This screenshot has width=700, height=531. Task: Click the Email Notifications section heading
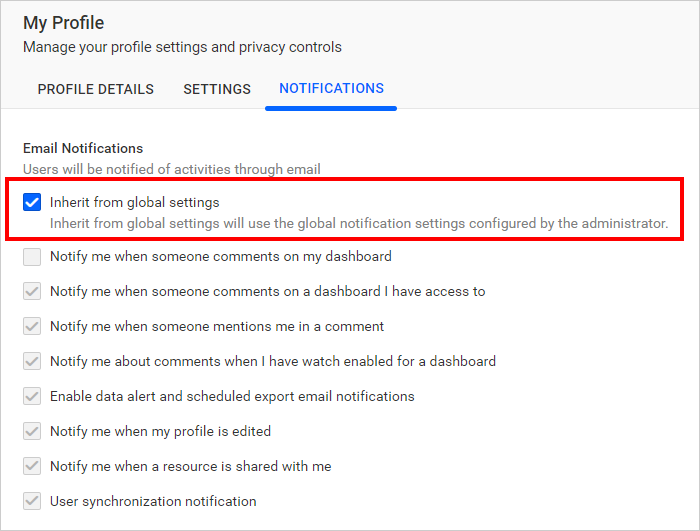point(83,148)
